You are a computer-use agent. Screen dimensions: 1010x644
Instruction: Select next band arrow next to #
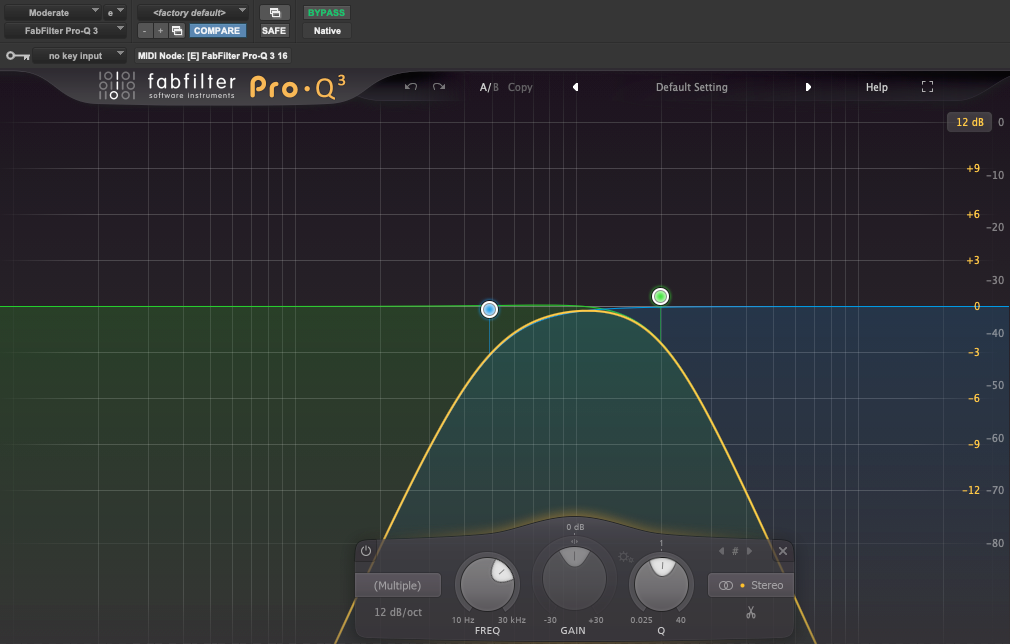[x=749, y=551]
